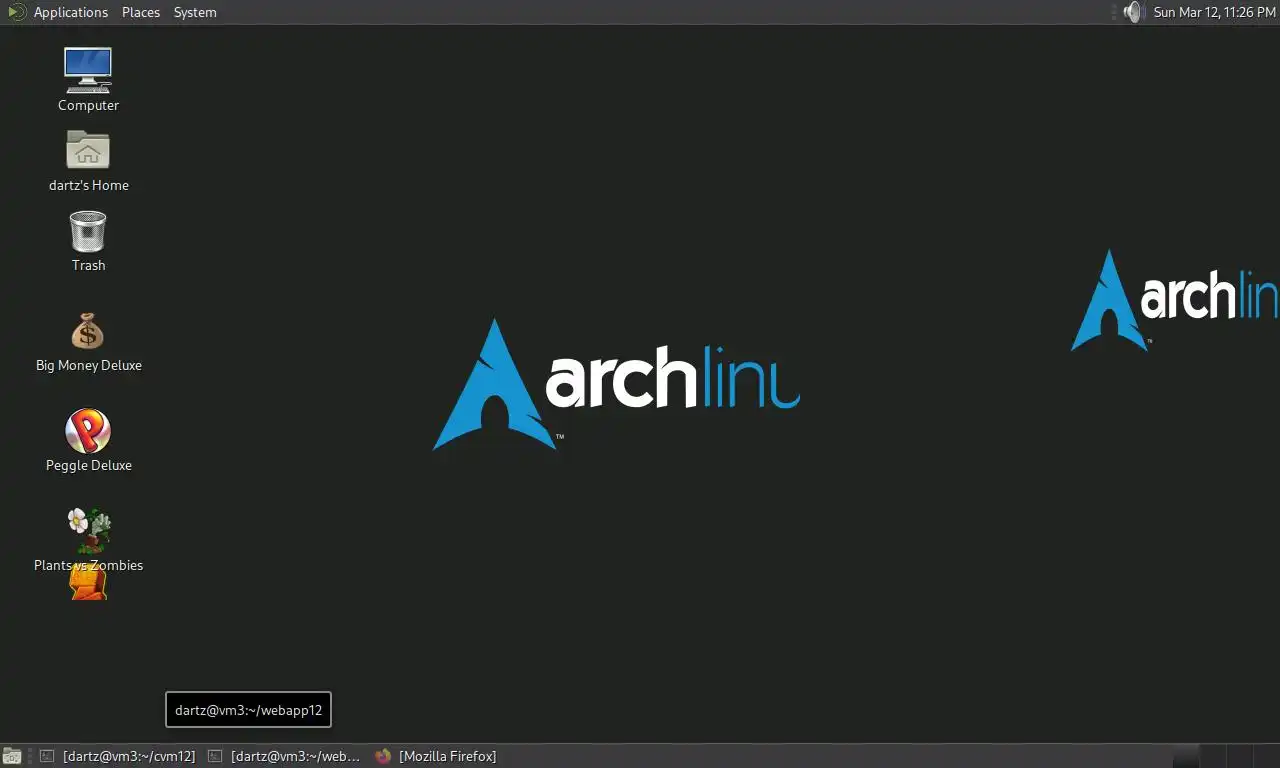Click the Firefox icon in the taskbar

tap(383, 756)
